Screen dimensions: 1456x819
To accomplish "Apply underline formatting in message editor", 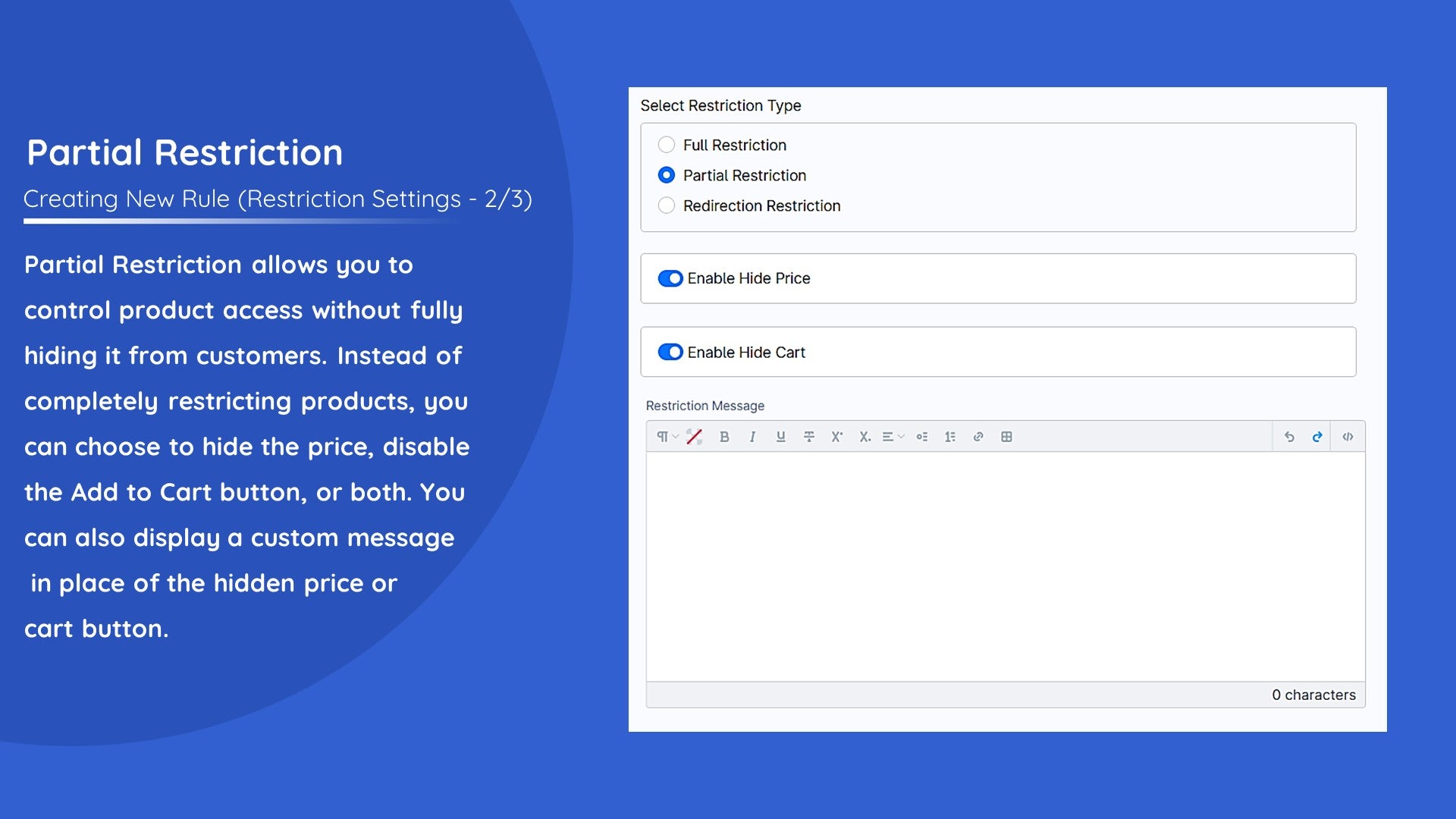I will 780,437.
